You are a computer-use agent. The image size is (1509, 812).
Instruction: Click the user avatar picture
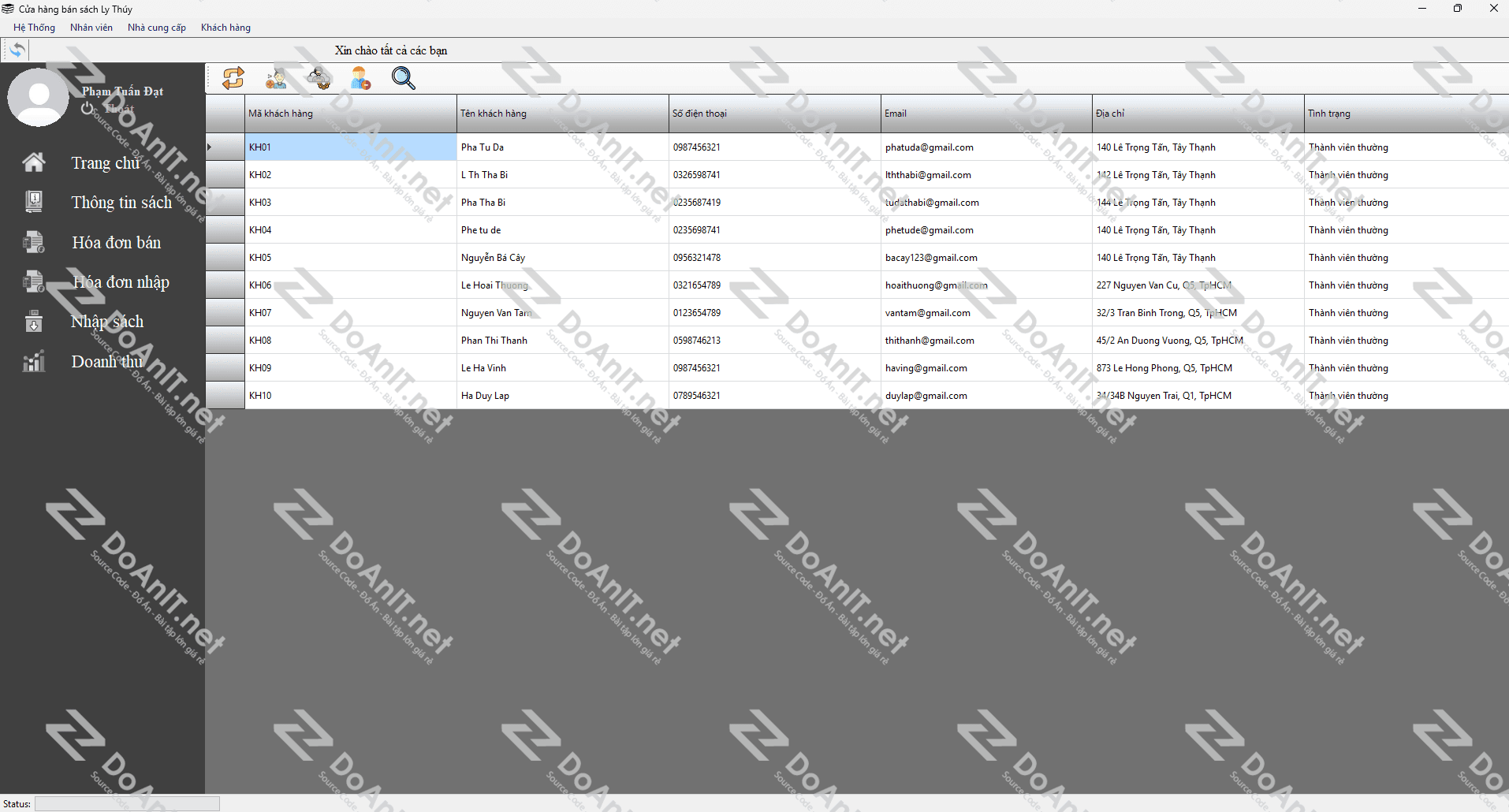(x=38, y=97)
